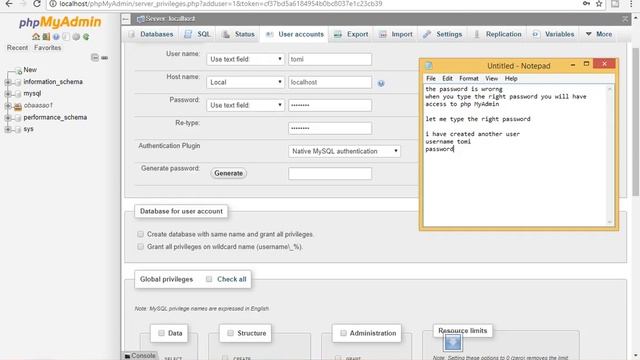Click the New database icon in tree

(18, 71)
